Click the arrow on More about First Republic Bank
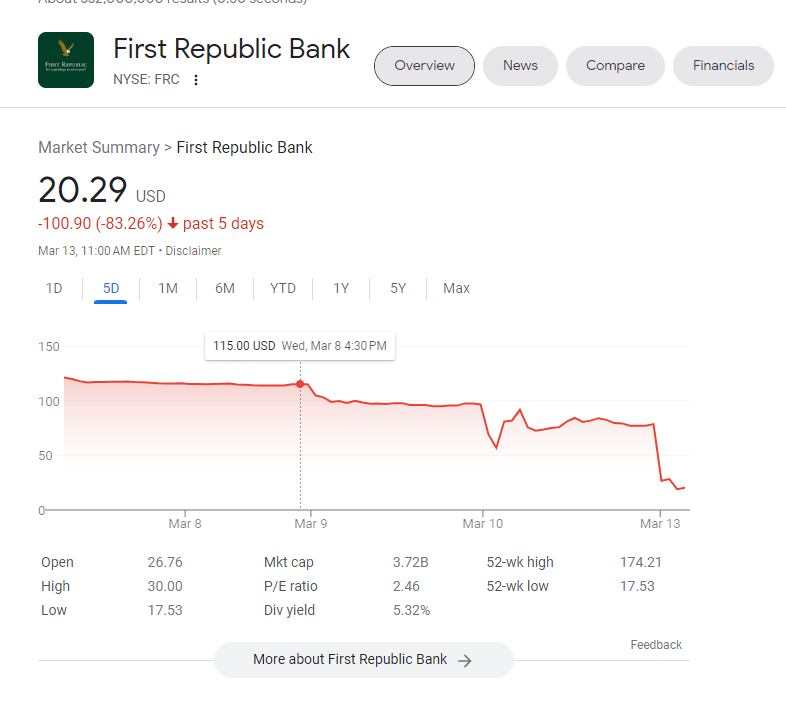Viewport: 786px width, 714px height. 465,660
